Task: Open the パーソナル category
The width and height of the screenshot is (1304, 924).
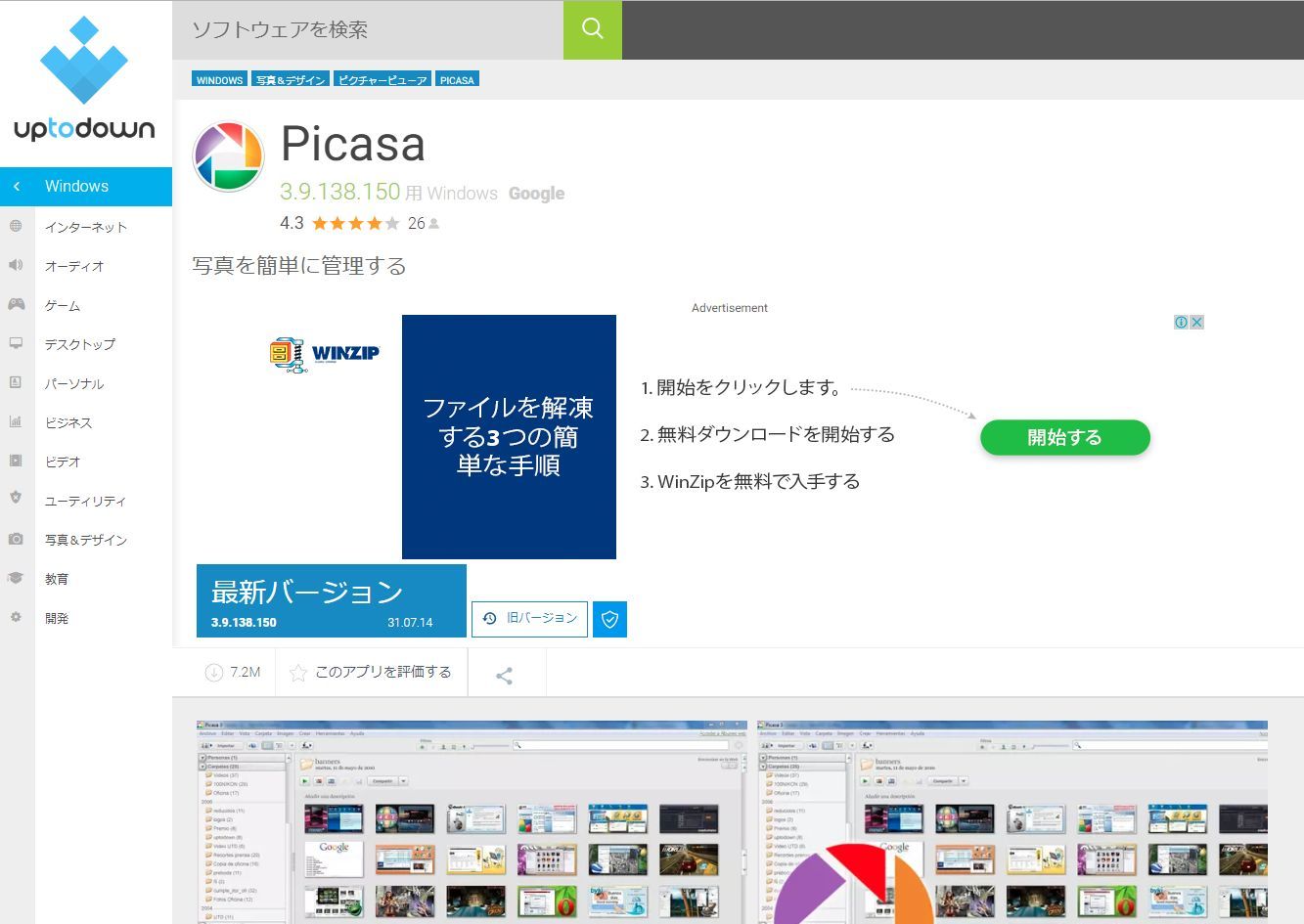Action: pyautogui.click(x=74, y=383)
